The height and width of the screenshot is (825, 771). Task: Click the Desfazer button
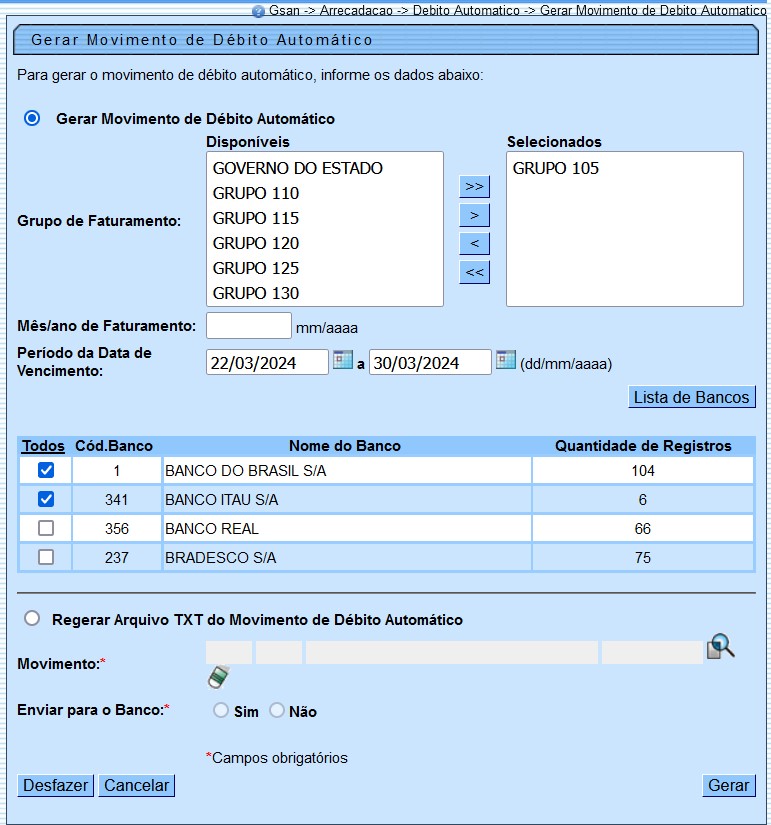tap(55, 785)
